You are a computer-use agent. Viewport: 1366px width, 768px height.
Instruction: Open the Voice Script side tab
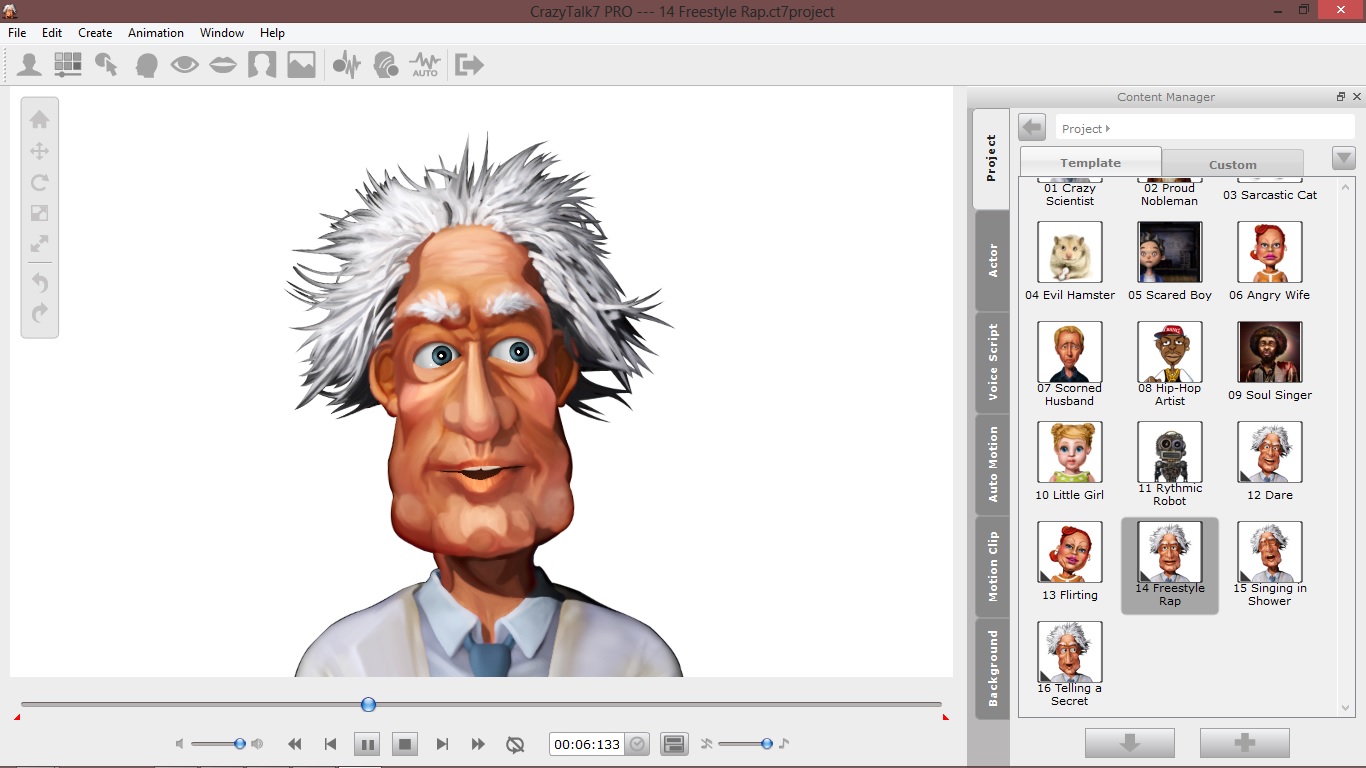(992, 362)
